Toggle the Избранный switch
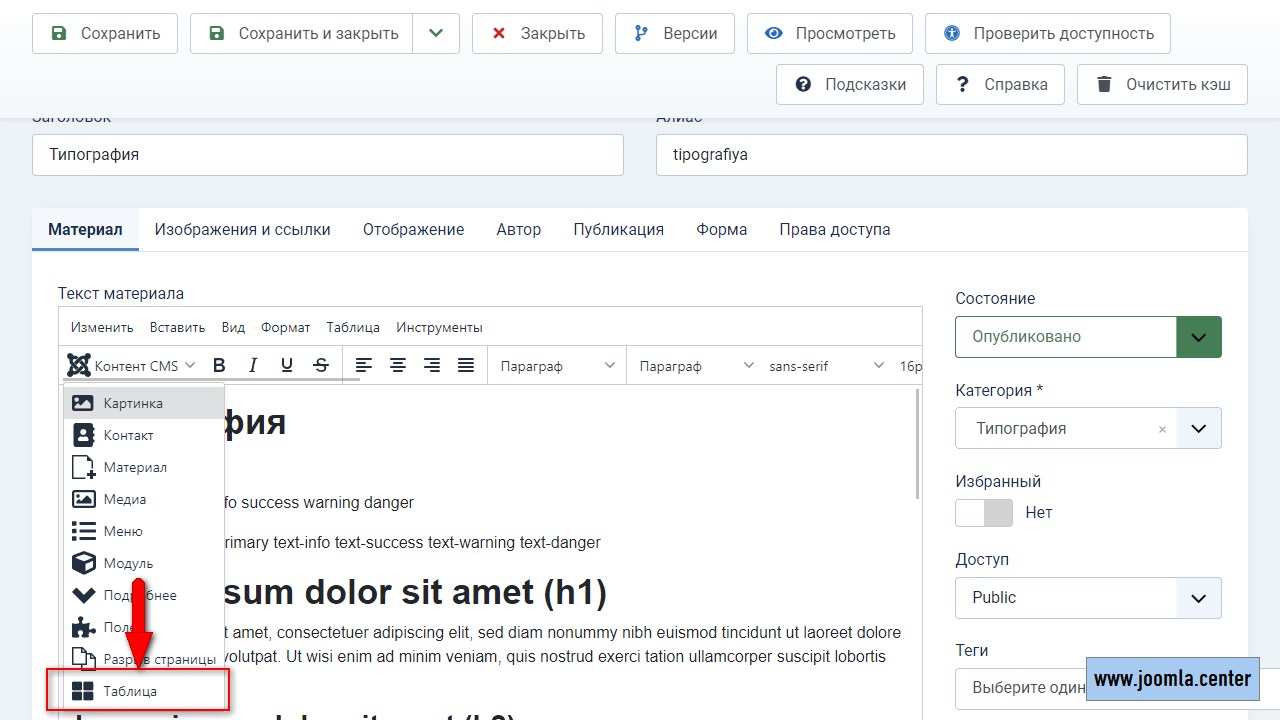 (x=984, y=513)
